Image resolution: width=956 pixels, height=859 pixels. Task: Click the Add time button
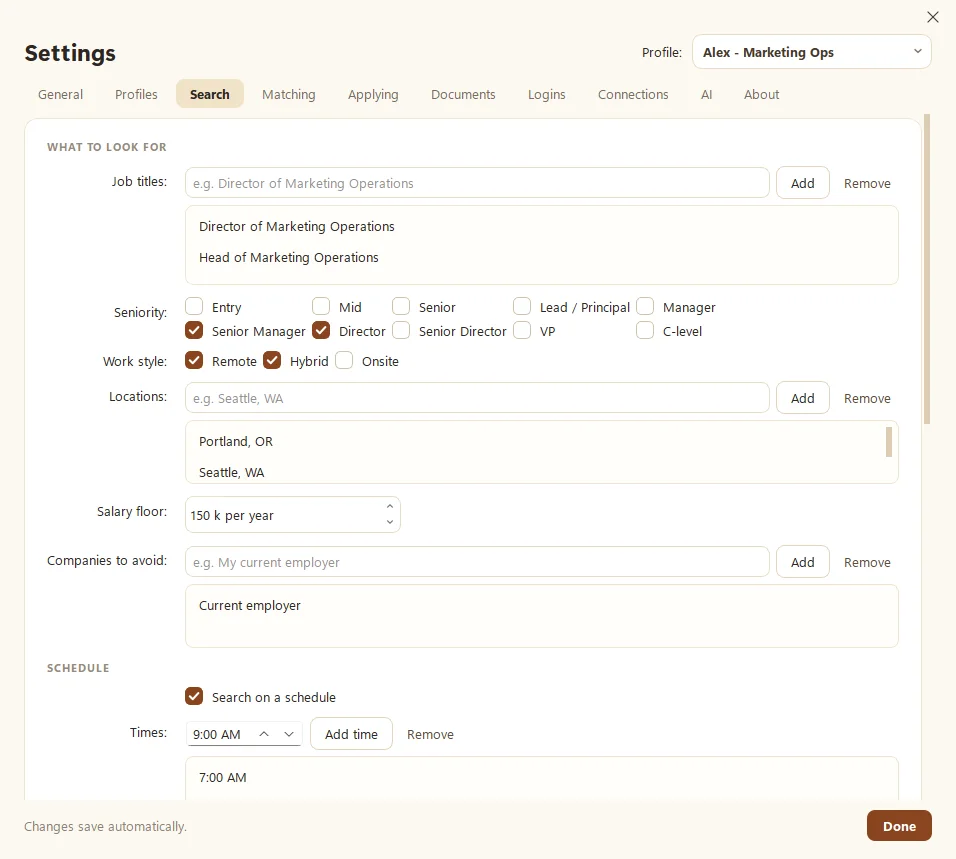click(x=351, y=734)
